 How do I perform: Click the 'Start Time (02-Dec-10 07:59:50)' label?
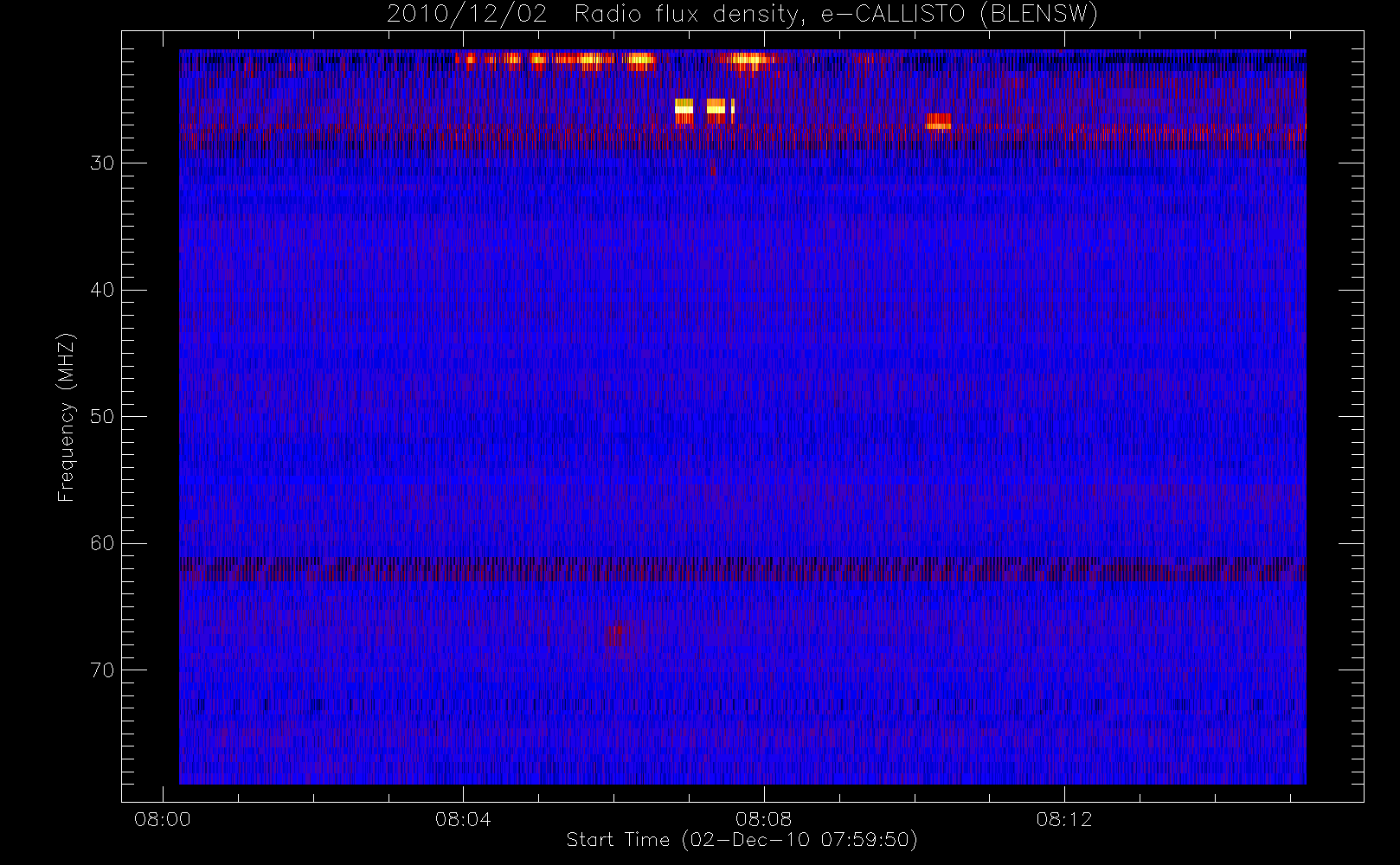pos(742,840)
